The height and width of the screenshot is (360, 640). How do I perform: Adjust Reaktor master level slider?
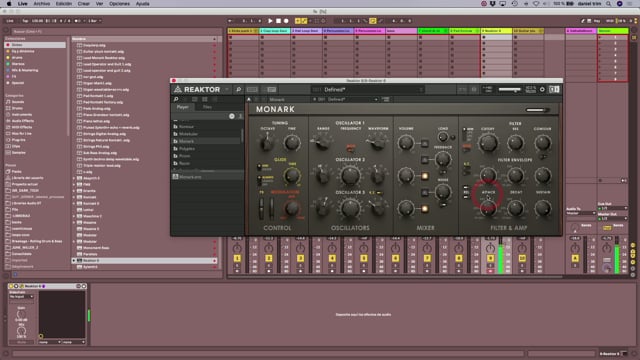point(509,89)
